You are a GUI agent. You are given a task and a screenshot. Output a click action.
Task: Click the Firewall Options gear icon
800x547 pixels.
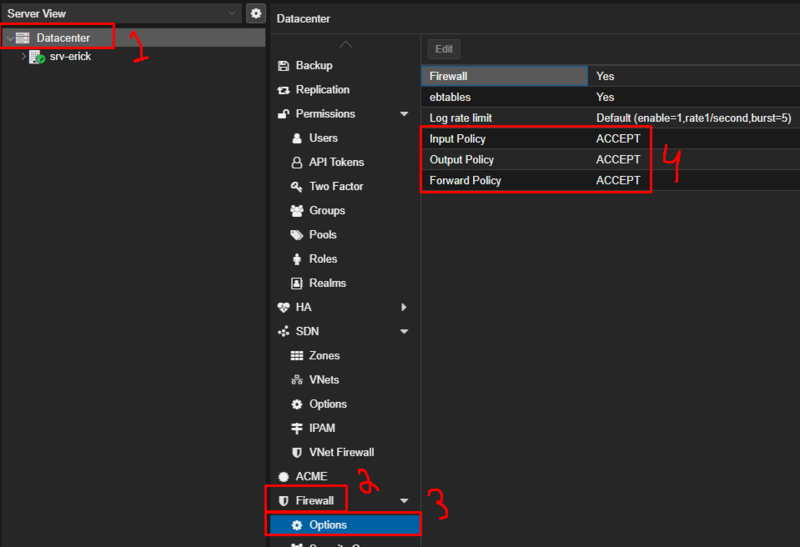[296, 525]
